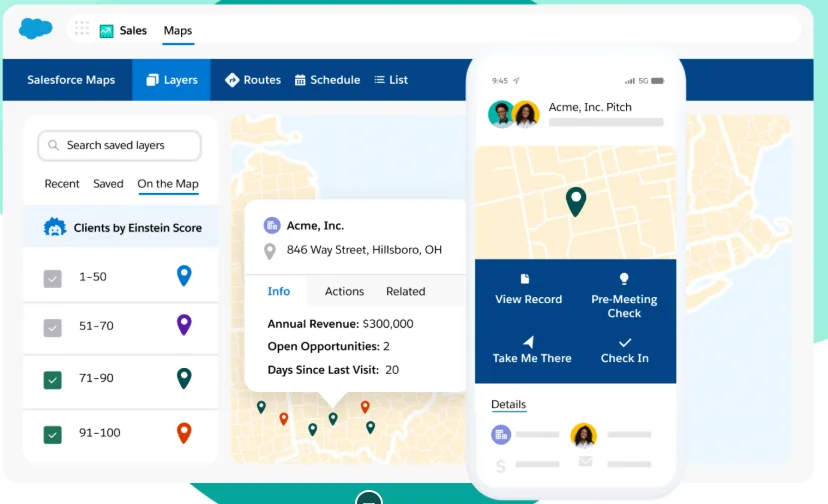Uncheck the 71–90 score checkbox
This screenshot has height=504, width=828.
click(52, 380)
